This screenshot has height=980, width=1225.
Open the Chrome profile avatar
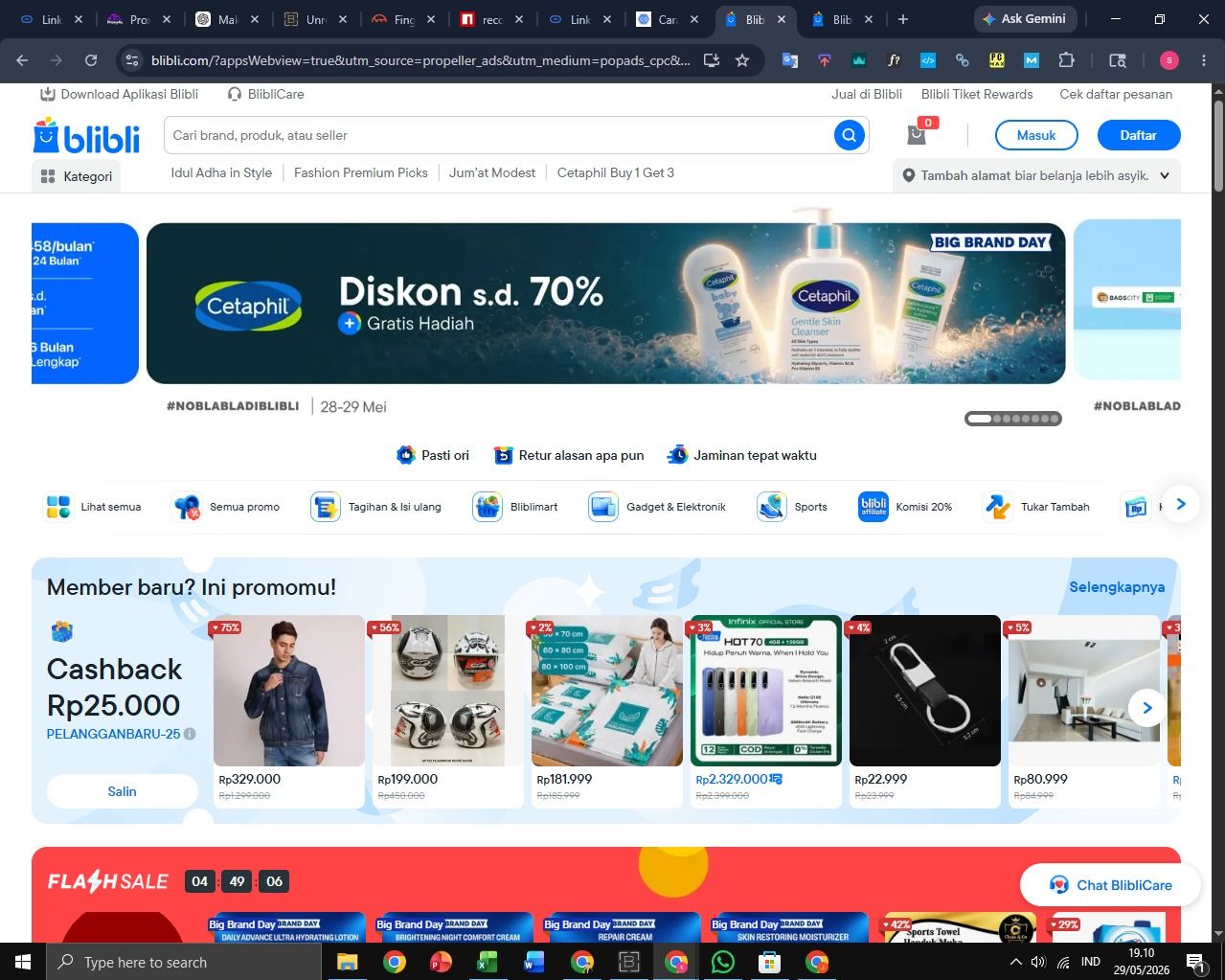(1169, 60)
